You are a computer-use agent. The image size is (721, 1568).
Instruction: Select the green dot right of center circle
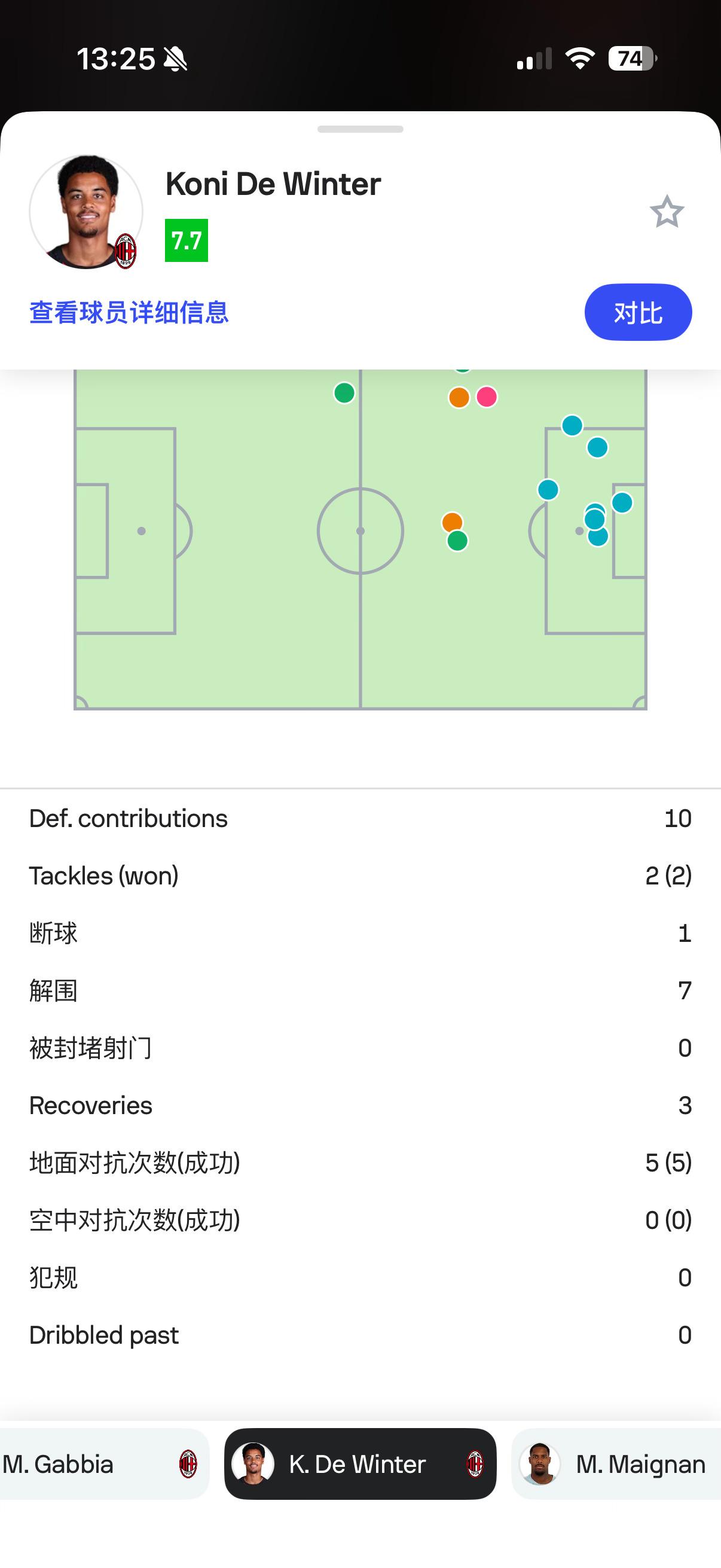457,541
